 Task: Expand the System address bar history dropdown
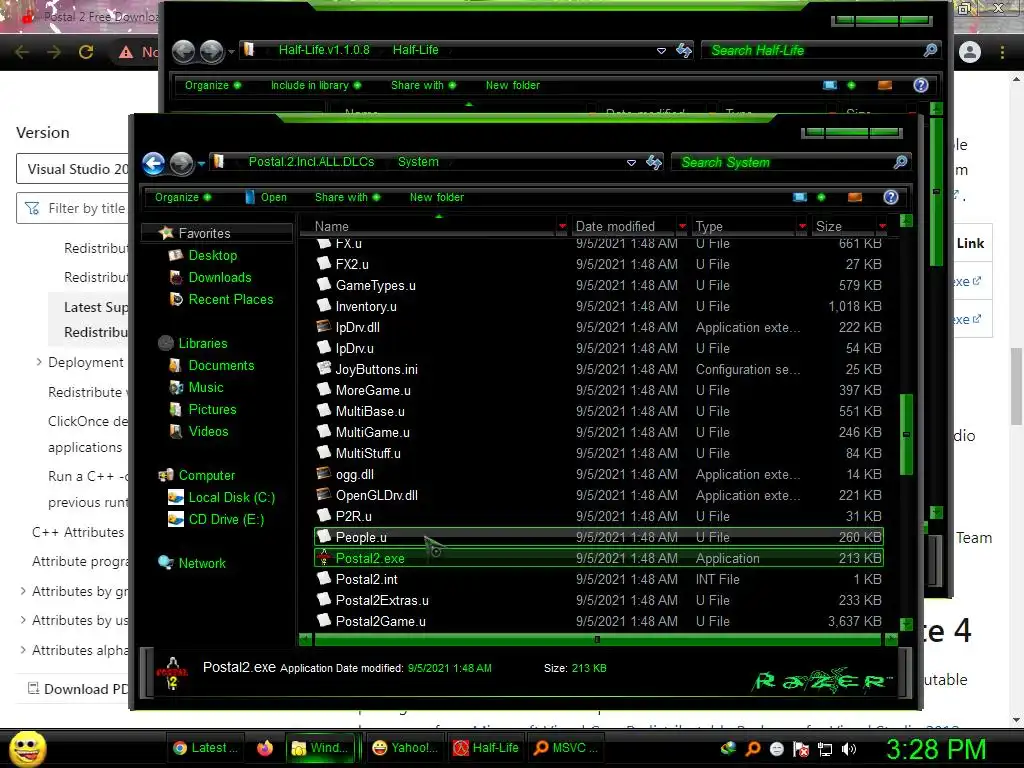tap(631, 163)
